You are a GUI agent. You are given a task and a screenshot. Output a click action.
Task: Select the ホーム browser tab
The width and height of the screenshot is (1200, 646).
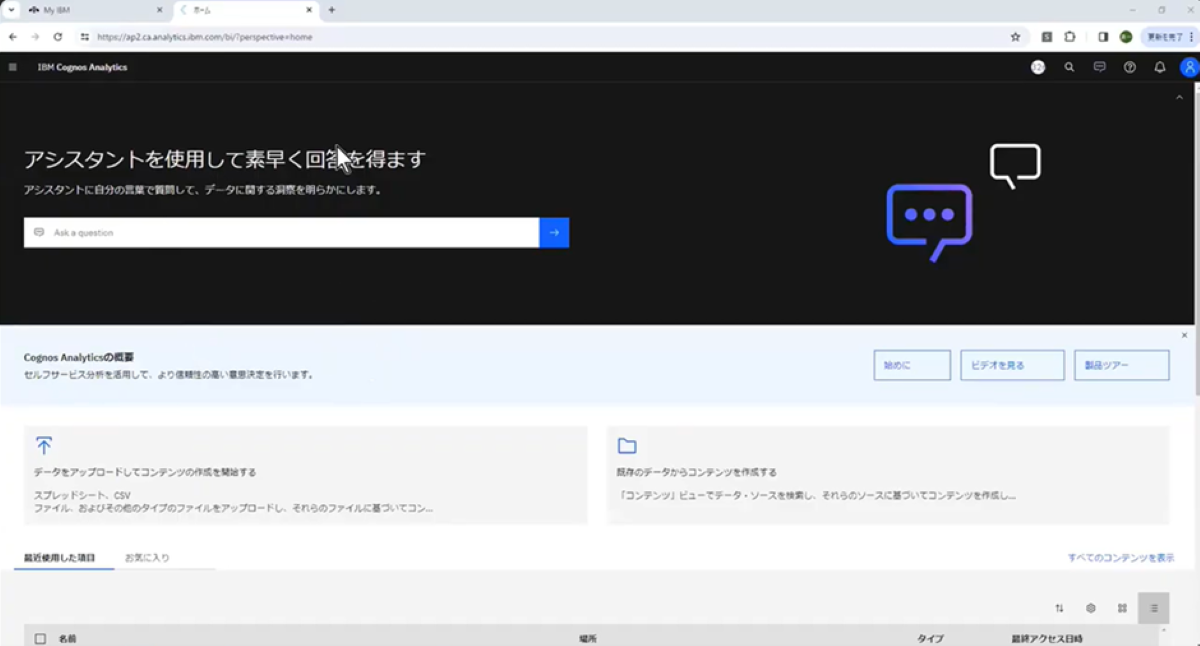[247, 10]
